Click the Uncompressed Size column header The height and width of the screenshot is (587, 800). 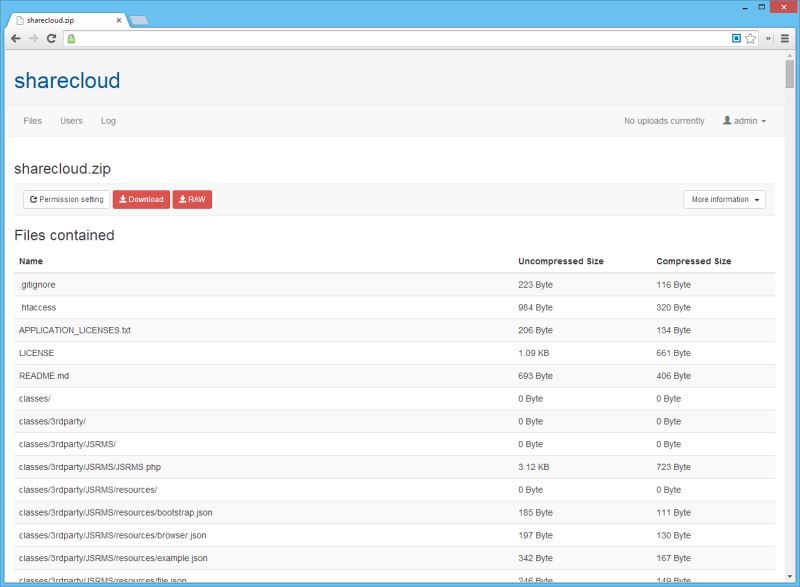pyautogui.click(x=561, y=261)
